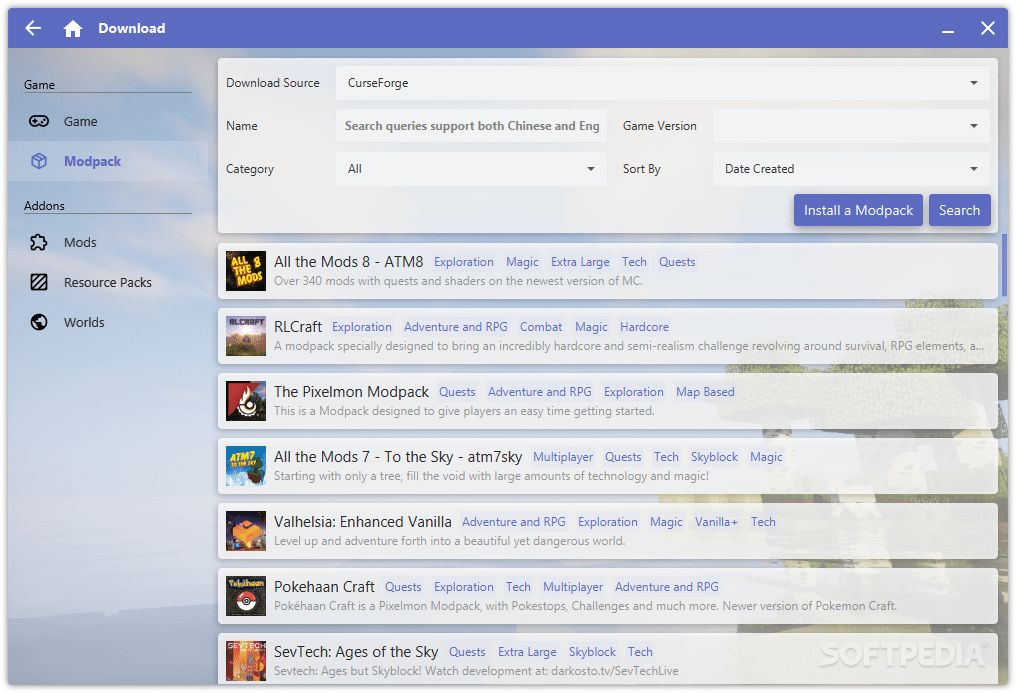The height and width of the screenshot is (693, 1016).
Task: Select the Modpack sidebar item
Action: (x=108, y=161)
